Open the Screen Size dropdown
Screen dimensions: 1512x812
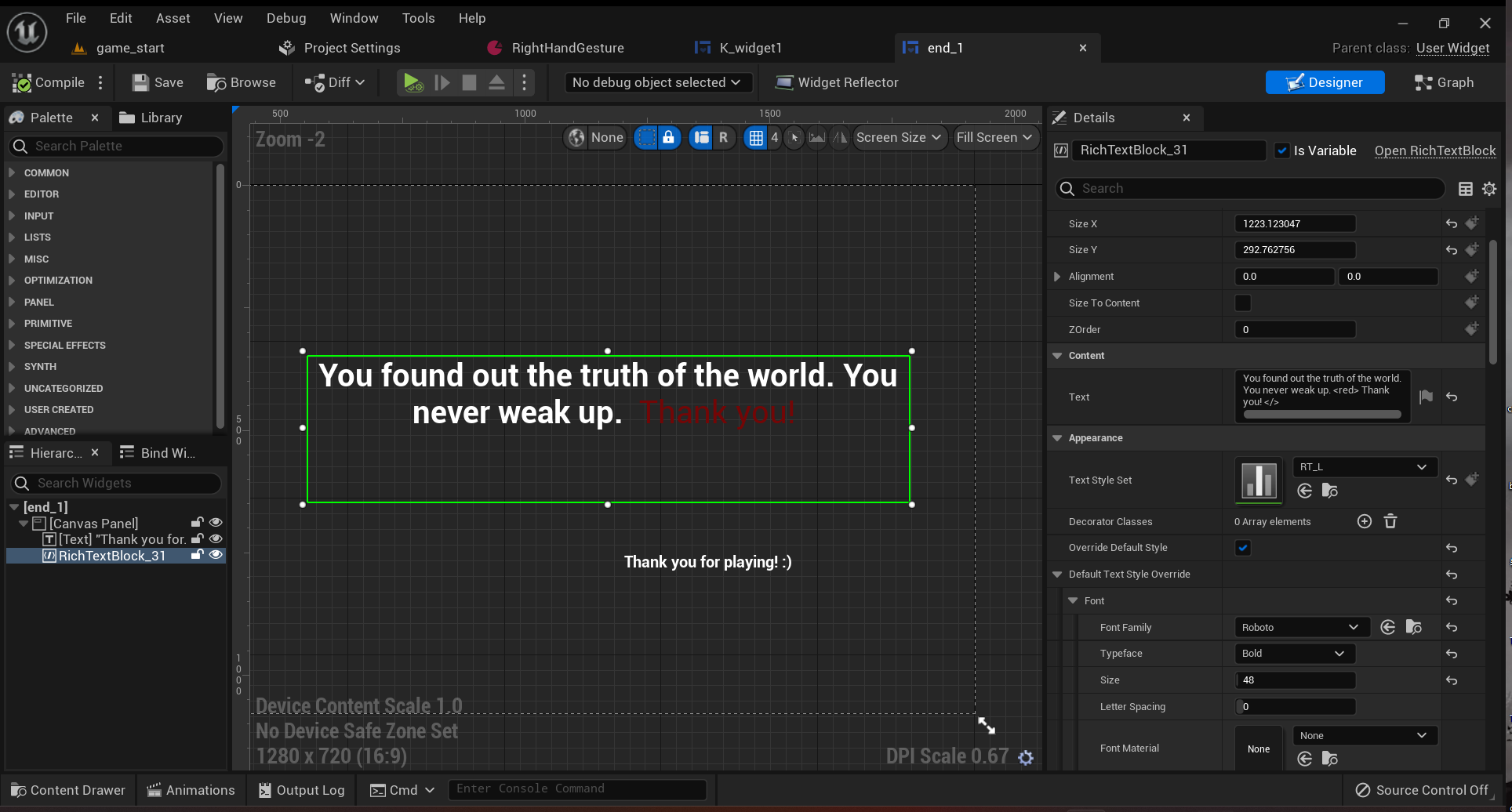pos(899,138)
